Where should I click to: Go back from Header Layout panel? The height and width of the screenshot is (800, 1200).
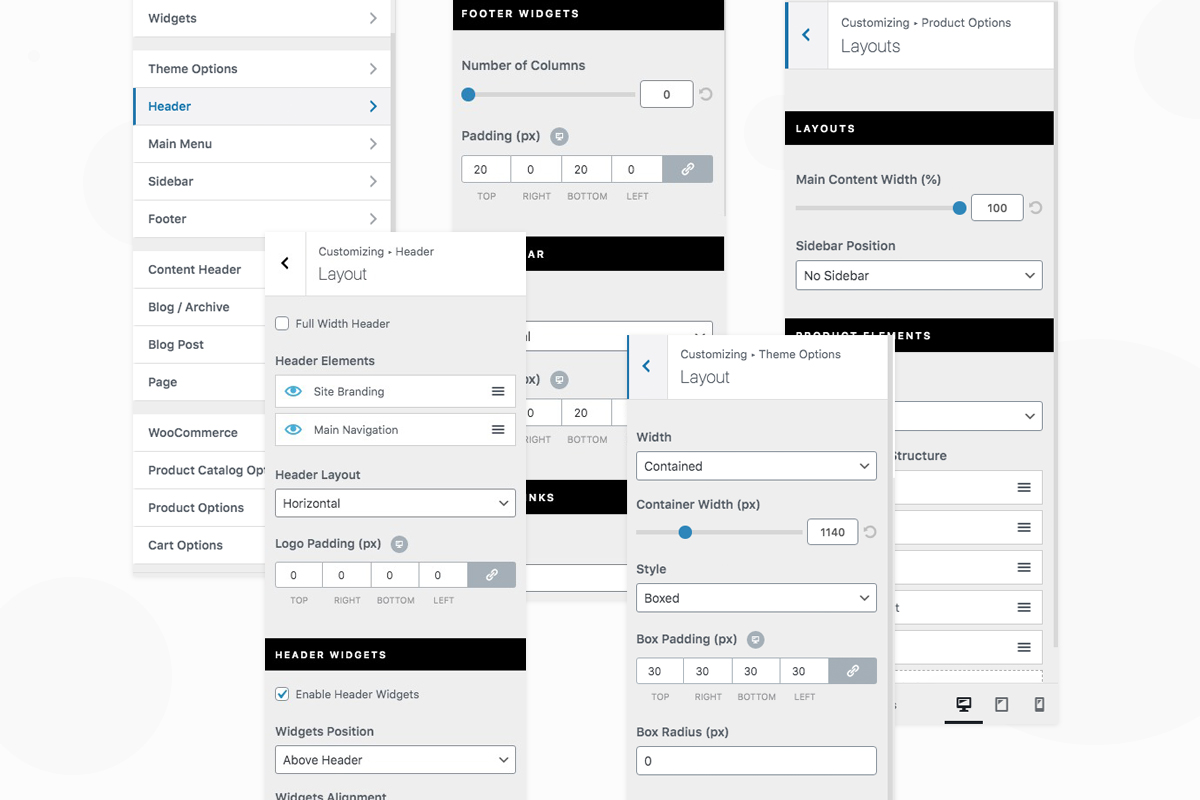pos(285,263)
